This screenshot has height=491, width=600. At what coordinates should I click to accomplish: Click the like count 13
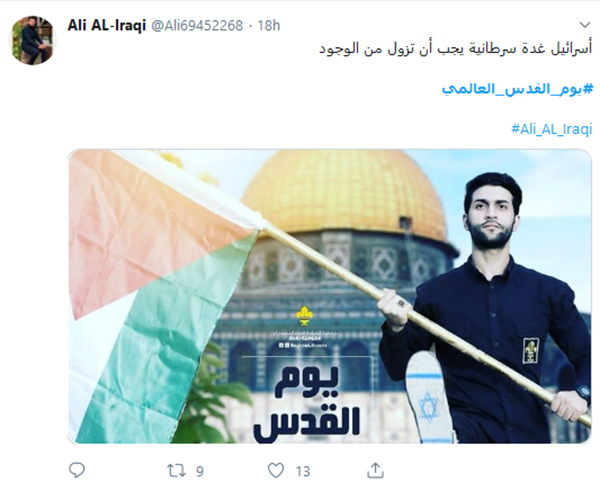point(303,471)
